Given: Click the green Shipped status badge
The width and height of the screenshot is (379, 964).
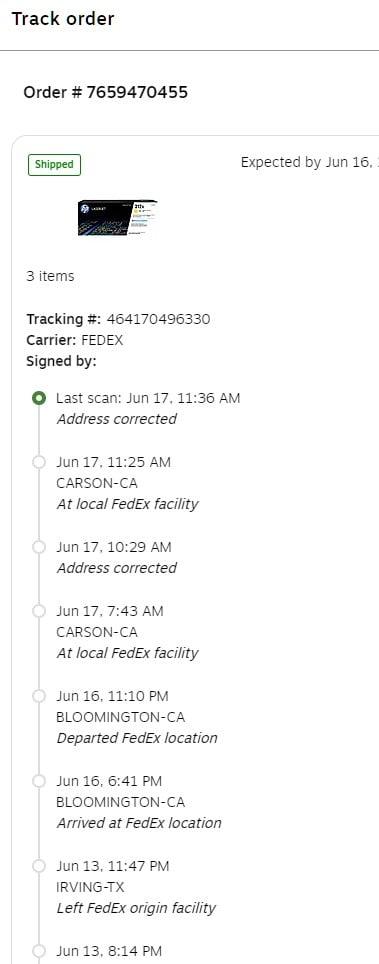Looking at the screenshot, I should [54, 165].
